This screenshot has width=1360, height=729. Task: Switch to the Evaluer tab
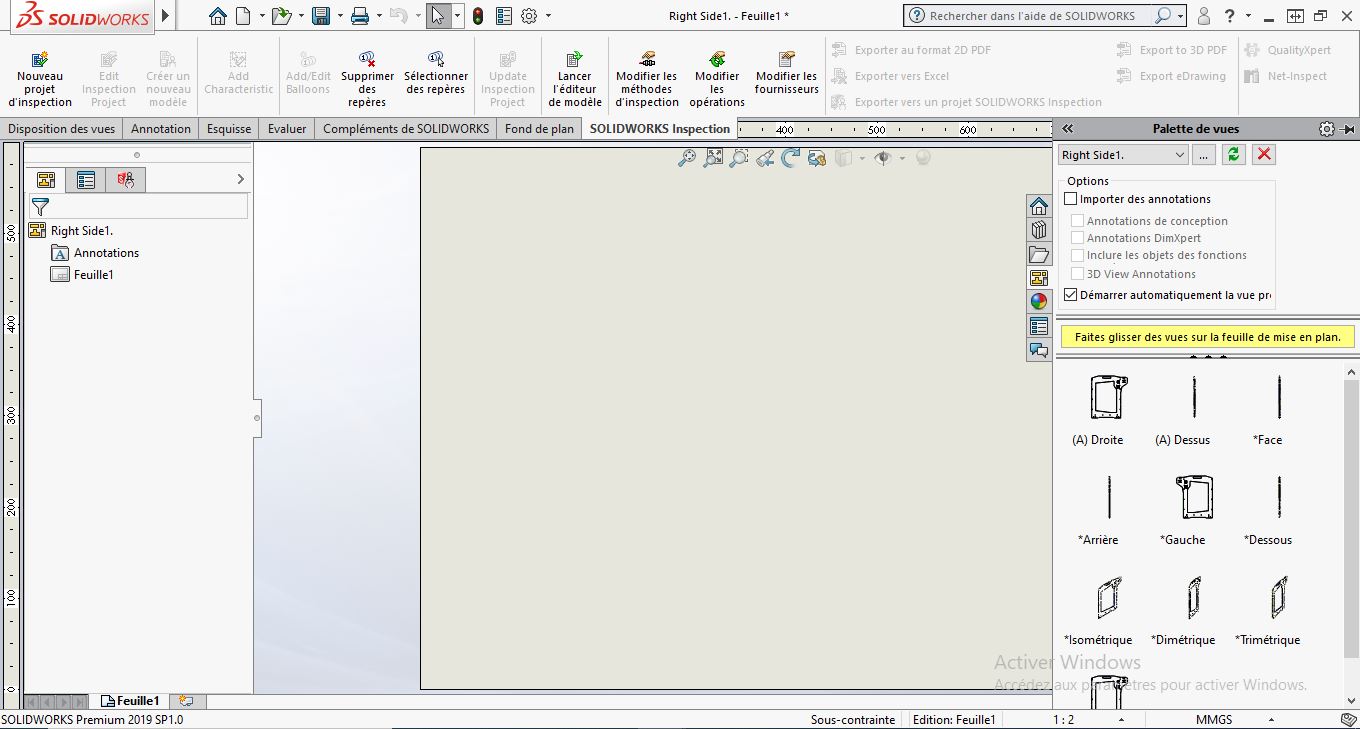(x=287, y=129)
